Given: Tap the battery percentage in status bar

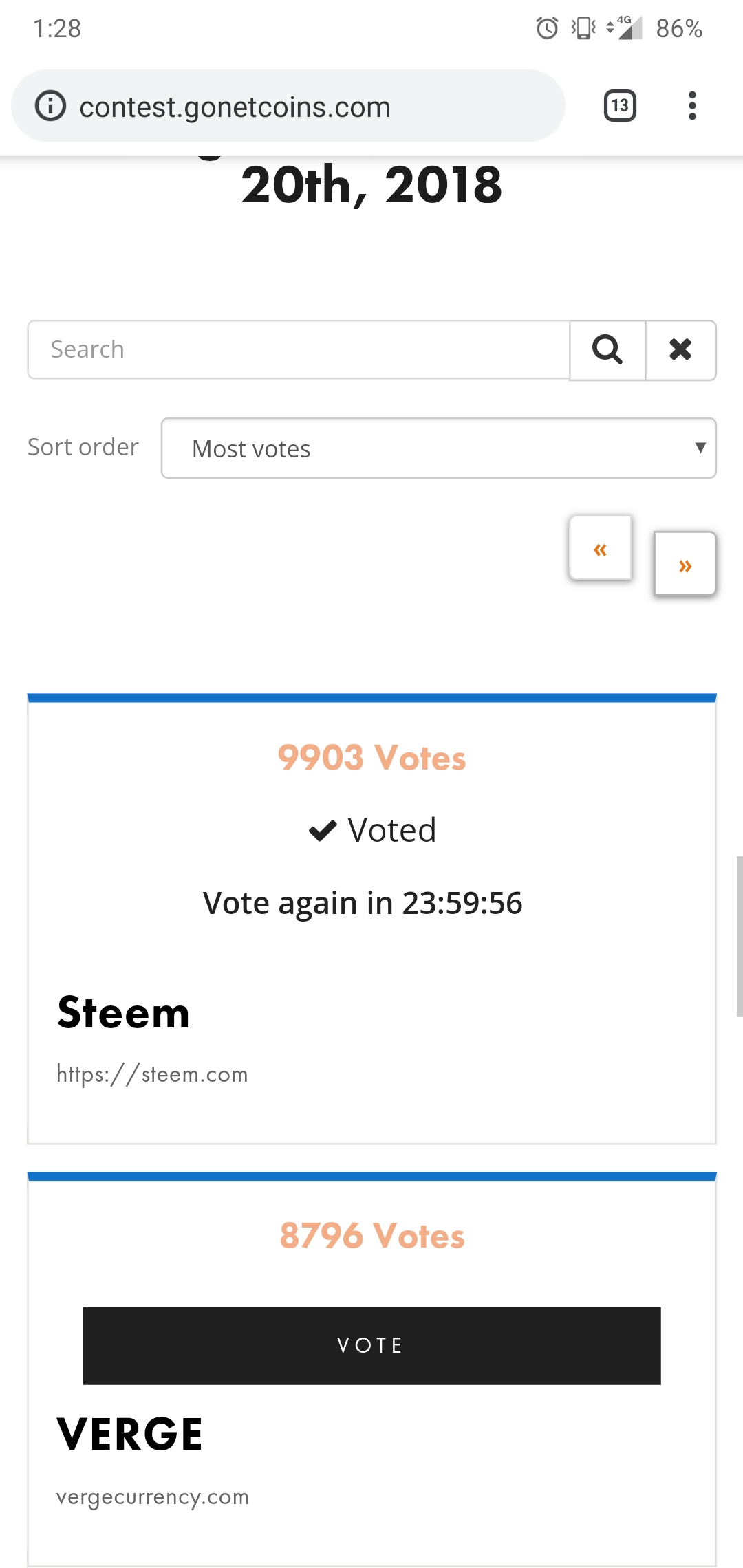Looking at the screenshot, I should point(678,29).
